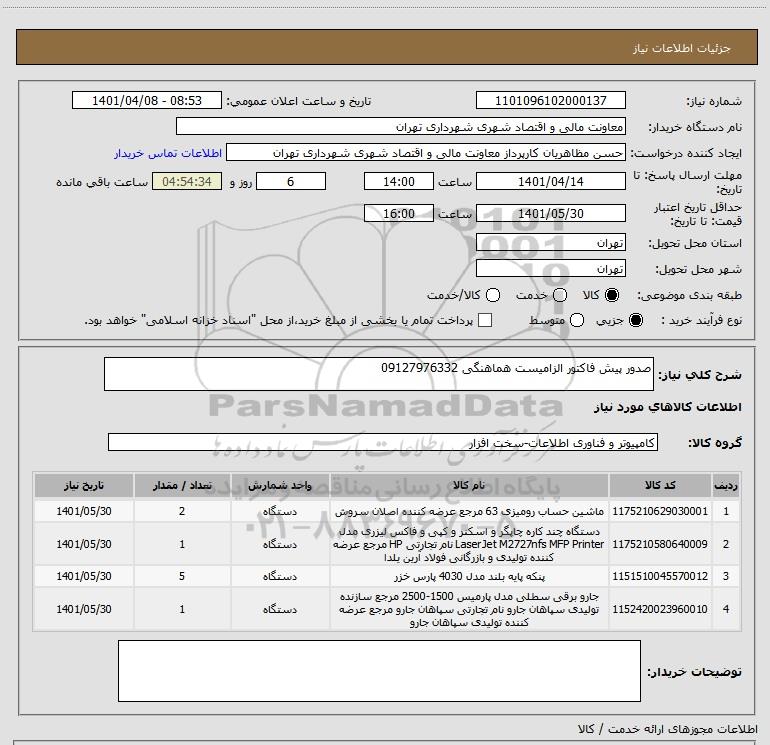Image resolution: width=770 pixels, height=745 pixels.
Task: Click quantity 5 in the fan row
Action: click(x=182, y=576)
